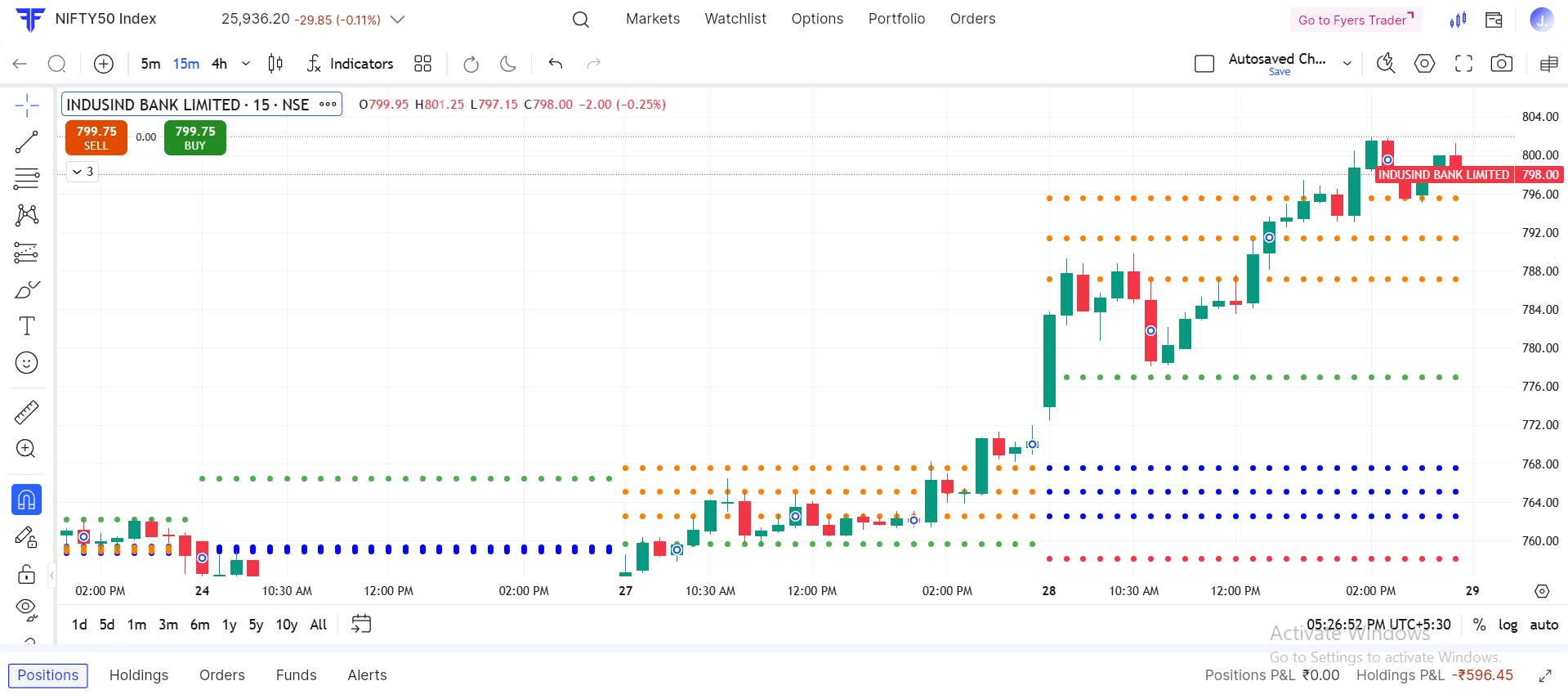The image size is (1568, 699).
Task: Open the Portfolio menu
Action: [896, 19]
